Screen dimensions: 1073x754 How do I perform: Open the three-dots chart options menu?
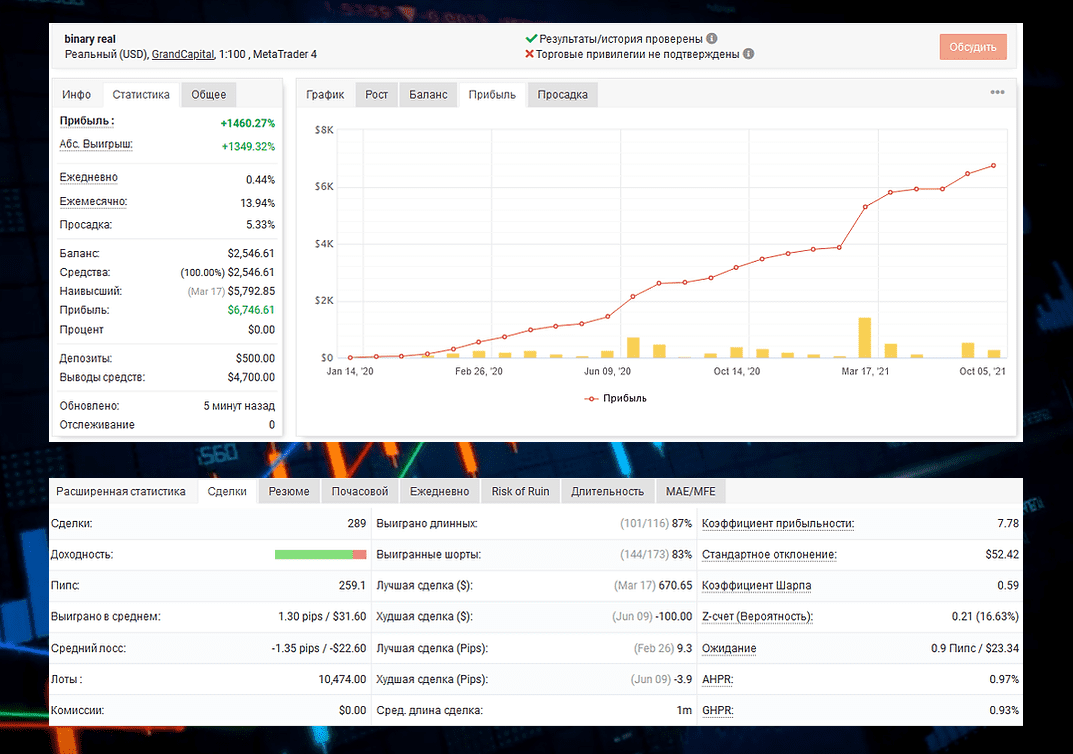[997, 93]
